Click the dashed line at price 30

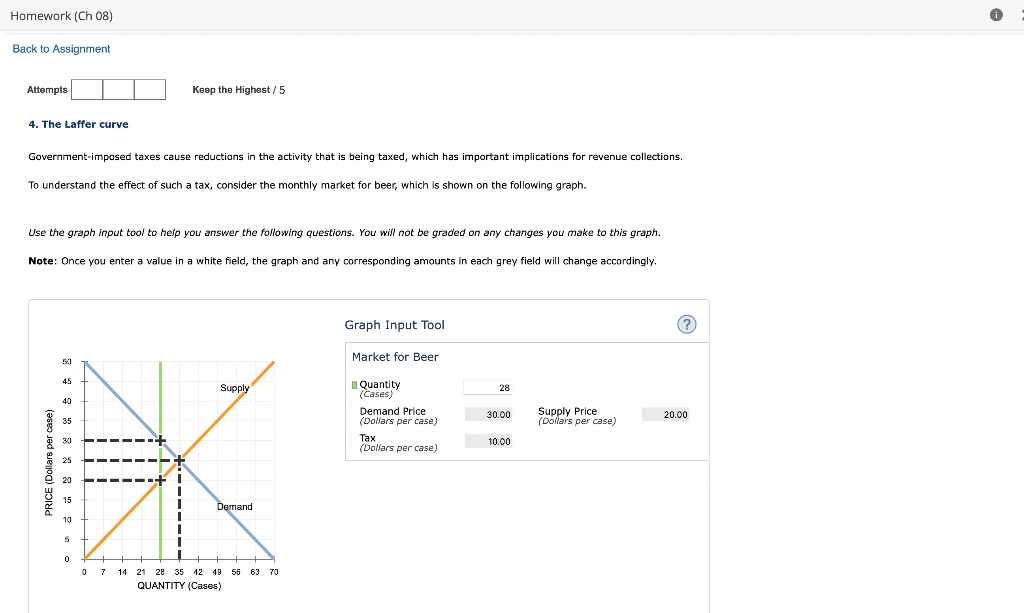pos(120,441)
